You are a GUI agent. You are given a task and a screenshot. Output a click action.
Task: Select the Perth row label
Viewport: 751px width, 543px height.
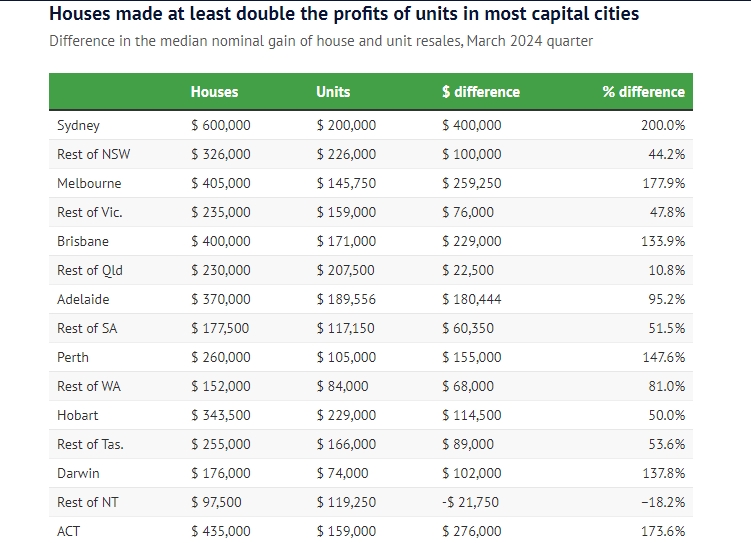click(x=73, y=358)
